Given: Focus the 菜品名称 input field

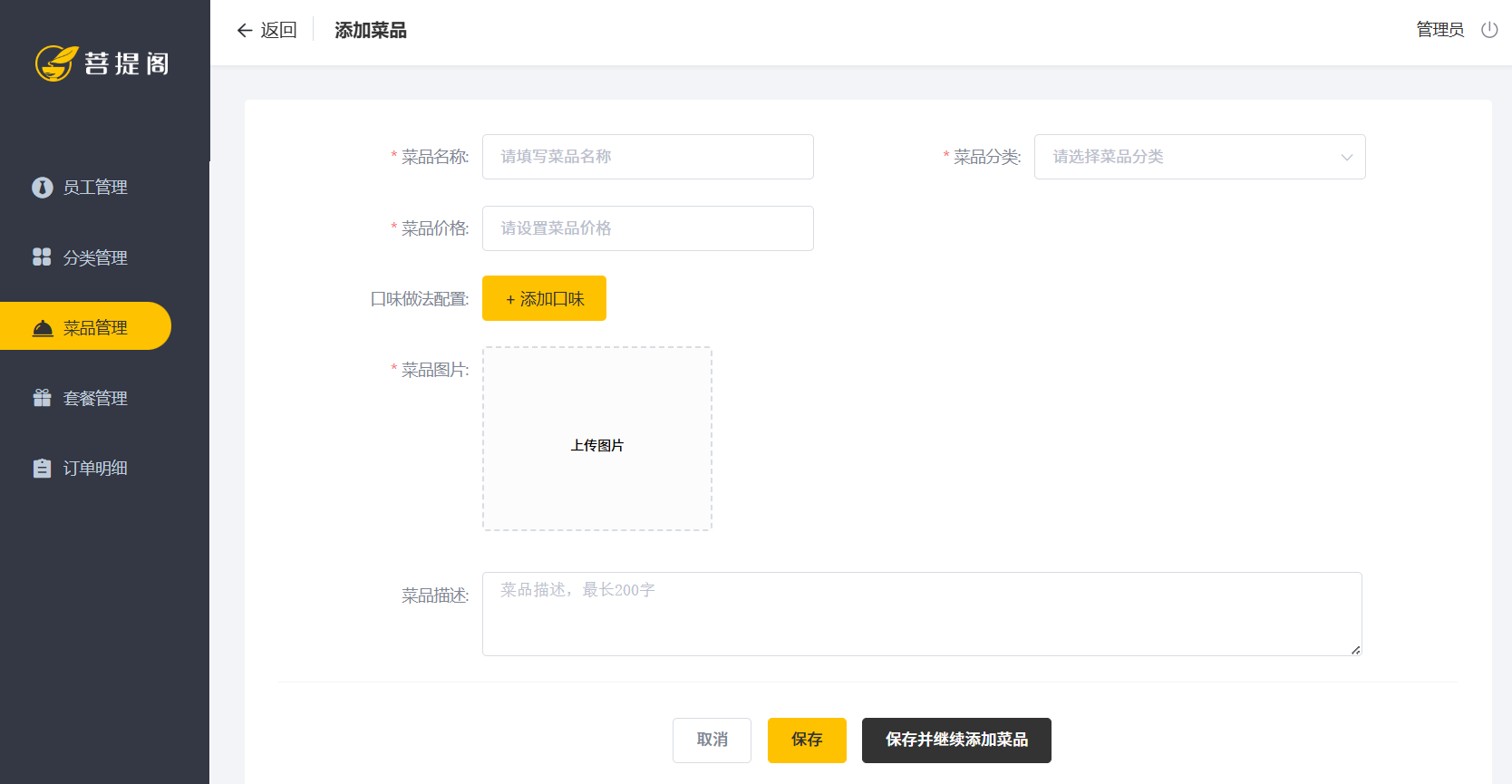Looking at the screenshot, I should (x=647, y=157).
